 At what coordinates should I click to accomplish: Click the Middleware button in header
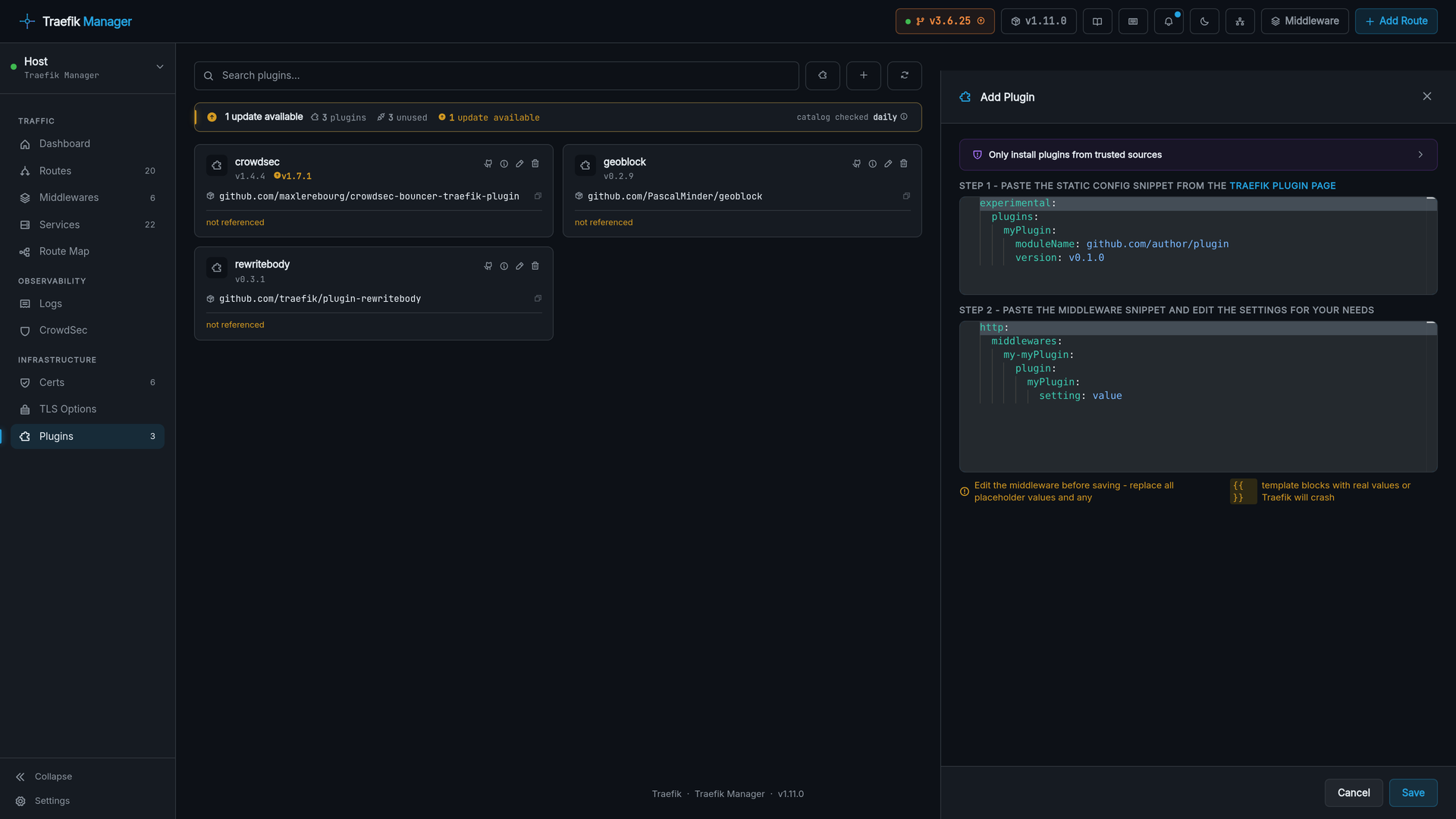coord(1304,21)
